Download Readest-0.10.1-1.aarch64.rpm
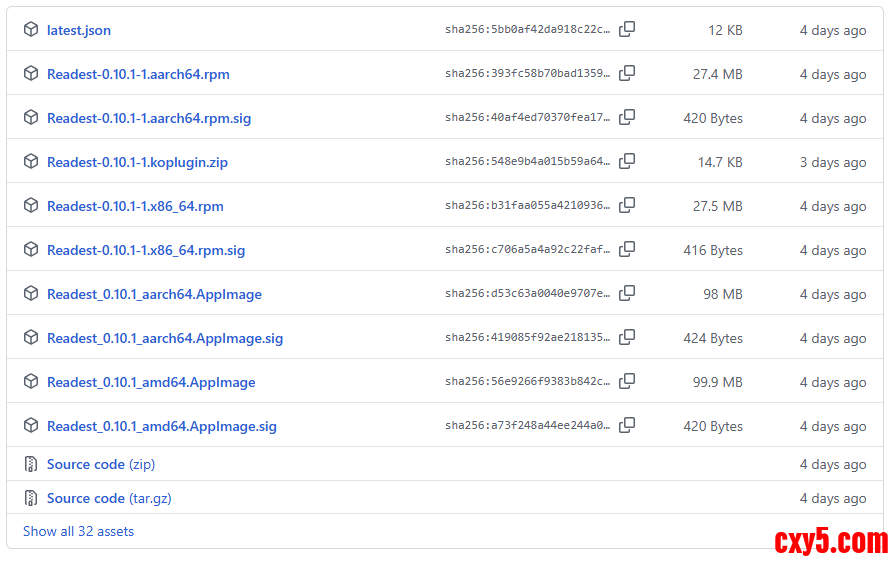The width and height of the screenshot is (893, 561). coord(138,74)
